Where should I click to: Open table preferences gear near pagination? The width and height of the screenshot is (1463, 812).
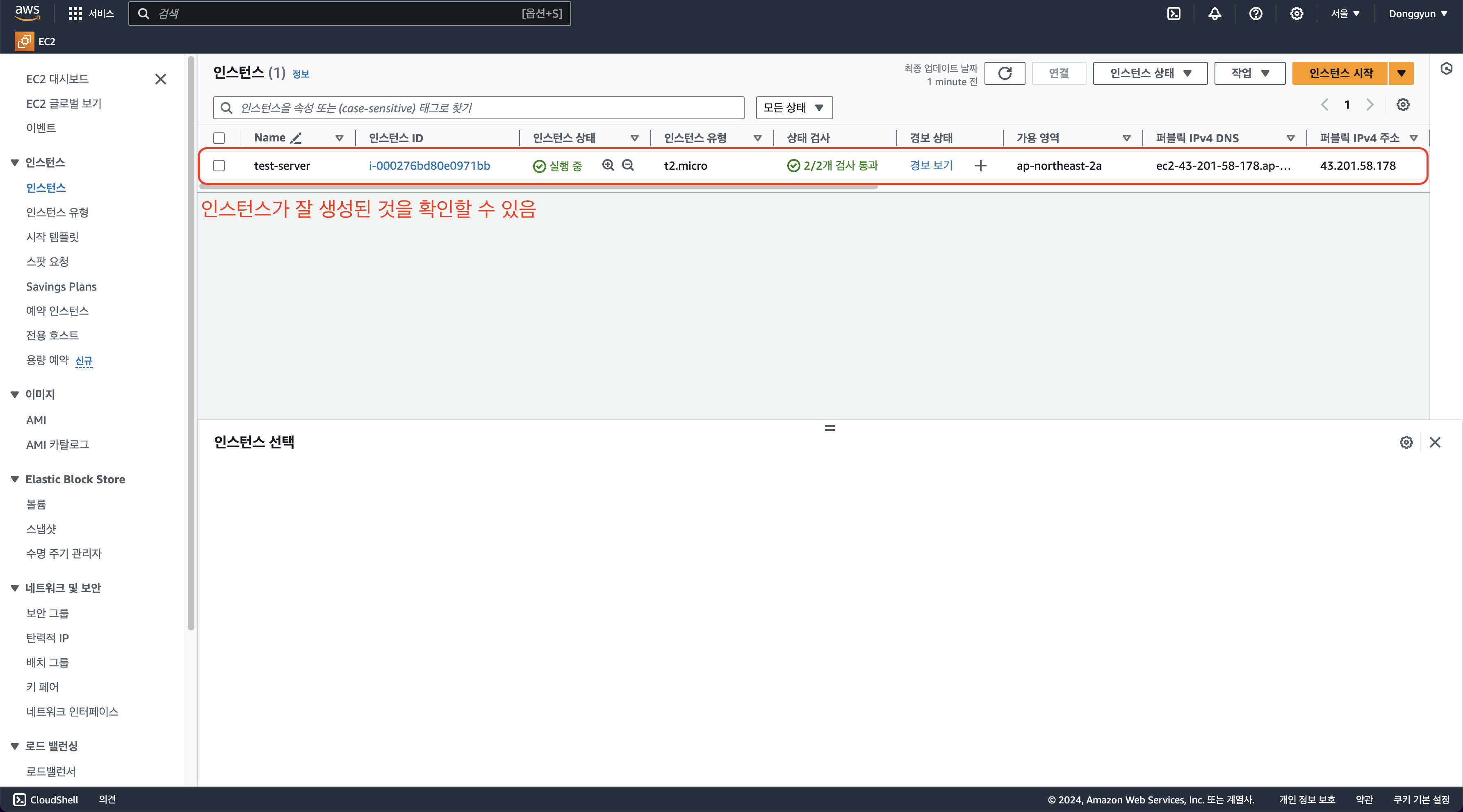[x=1402, y=105]
